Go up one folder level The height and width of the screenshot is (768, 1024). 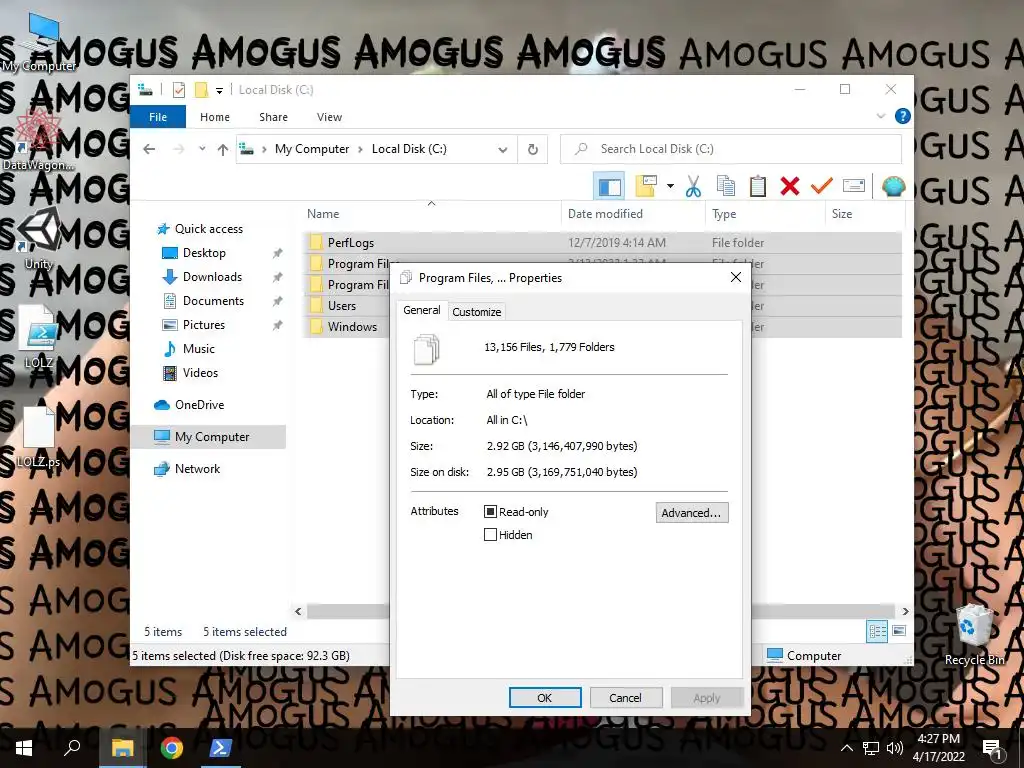[x=223, y=150]
